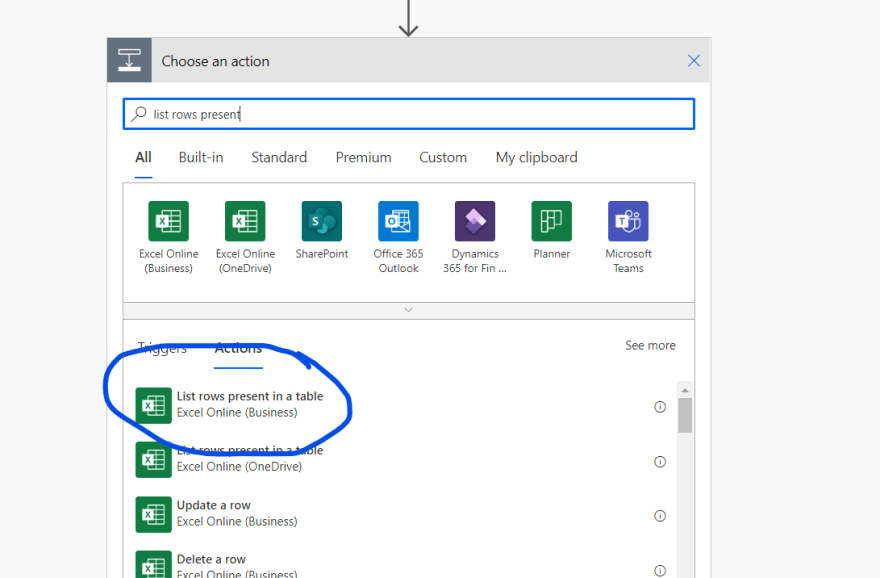Choose the Dynamics 365 for Fin connector
This screenshot has width=880, height=578.
[x=475, y=221]
